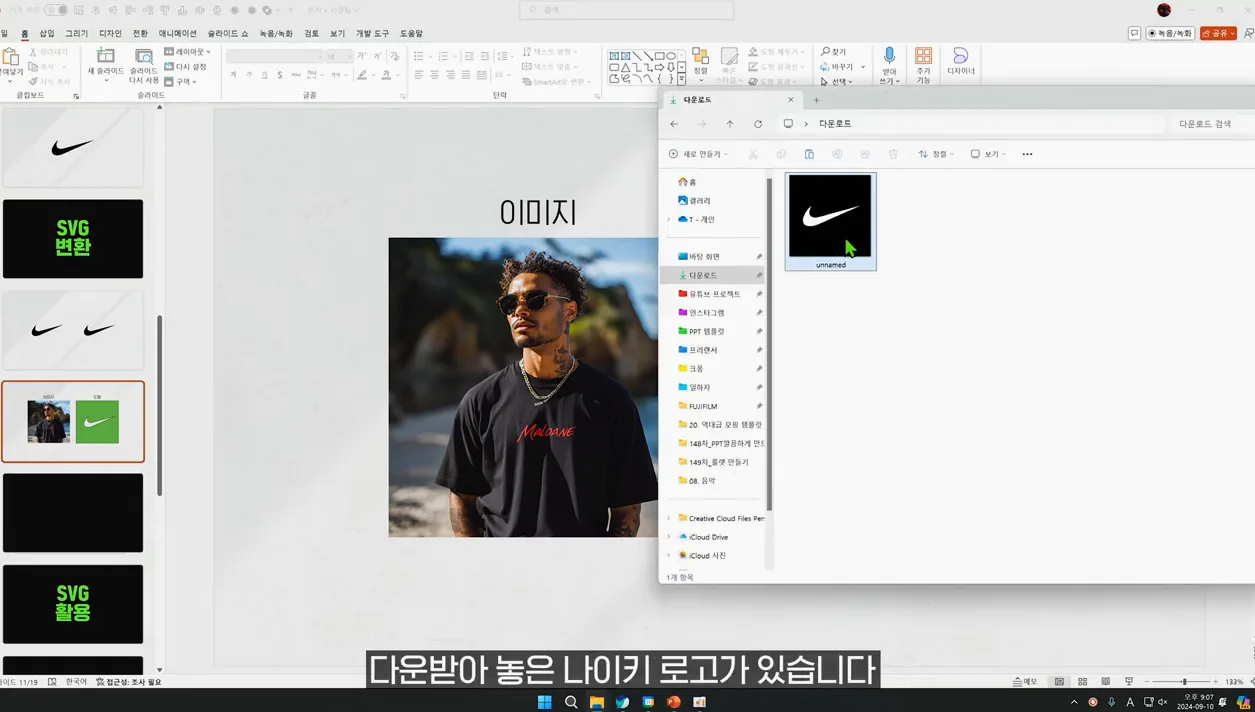Refresh the Downloads folder in Explorer
This screenshot has width=1255, height=712.
coord(758,124)
